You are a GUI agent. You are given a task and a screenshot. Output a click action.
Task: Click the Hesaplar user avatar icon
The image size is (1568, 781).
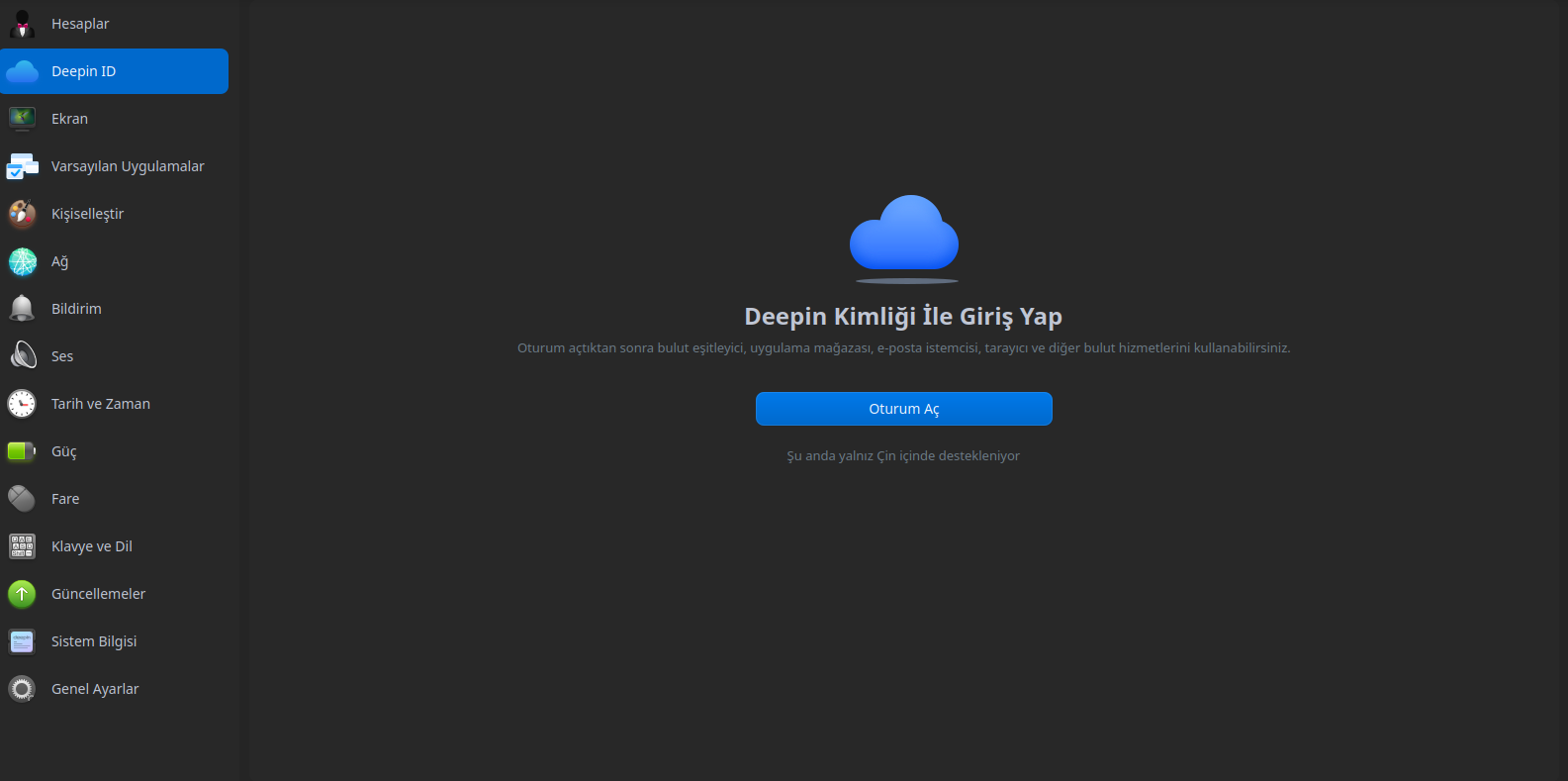coord(22,24)
